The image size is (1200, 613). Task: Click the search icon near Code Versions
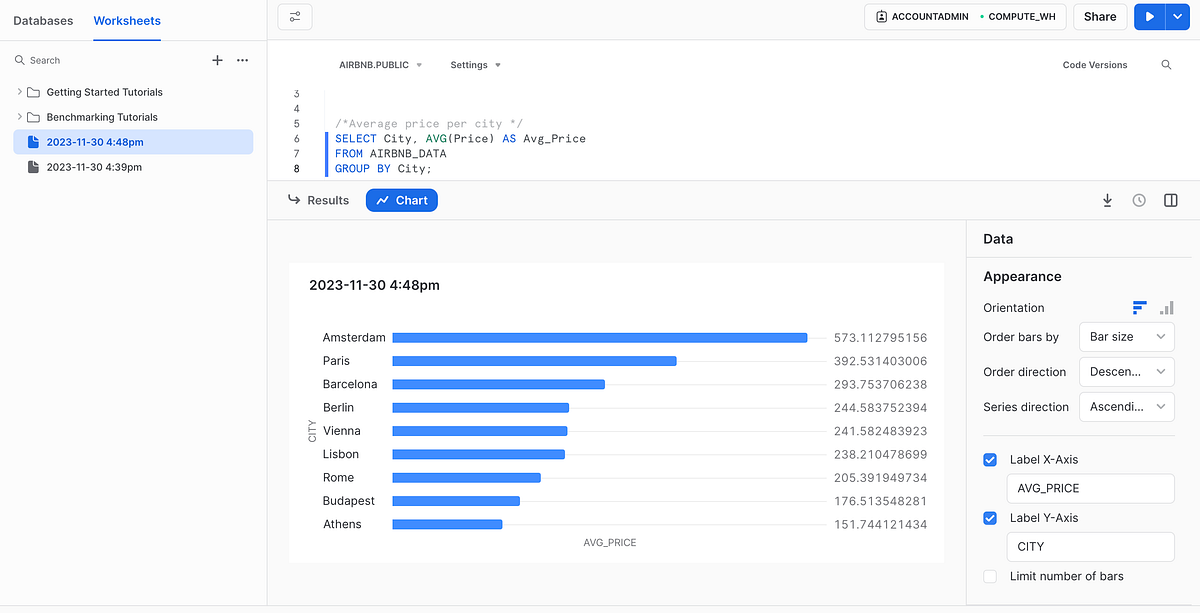1165,64
